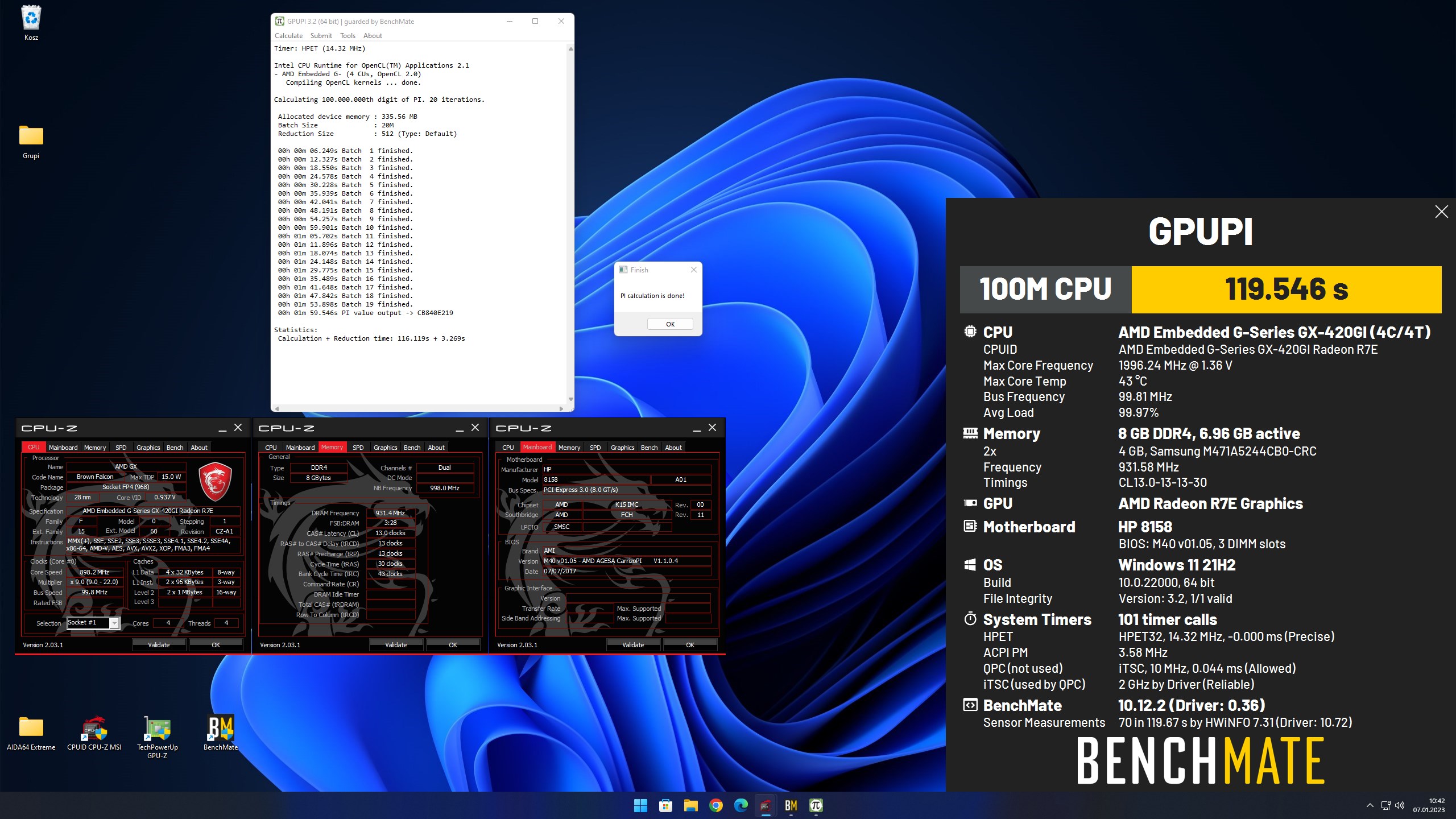
Task: Click Validate in Memory CPU-Z window
Action: pyautogui.click(x=396, y=645)
